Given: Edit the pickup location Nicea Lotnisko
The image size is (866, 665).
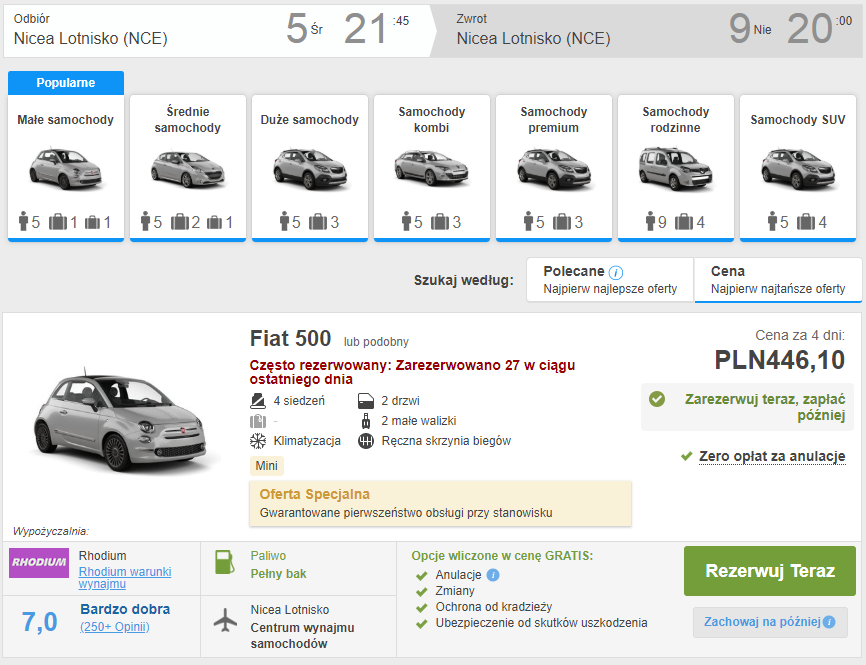Looking at the screenshot, I should pyautogui.click(x=91, y=39).
